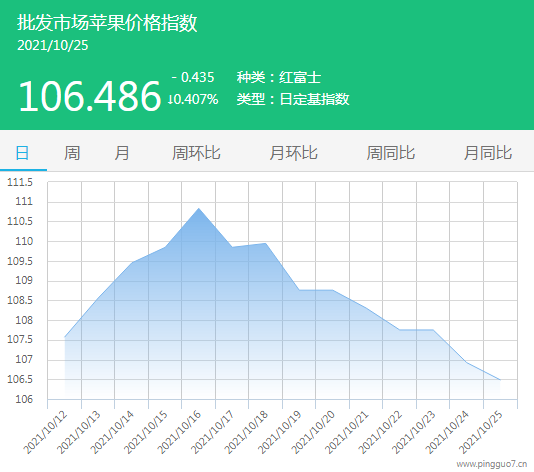
Task: Click the 类型：日定基指数 label
Action: (x=293, y=99)
